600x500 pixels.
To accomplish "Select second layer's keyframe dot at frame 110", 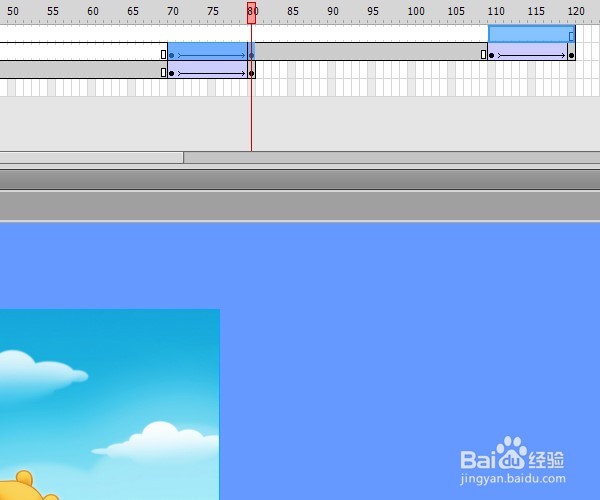I will point(492,55).
